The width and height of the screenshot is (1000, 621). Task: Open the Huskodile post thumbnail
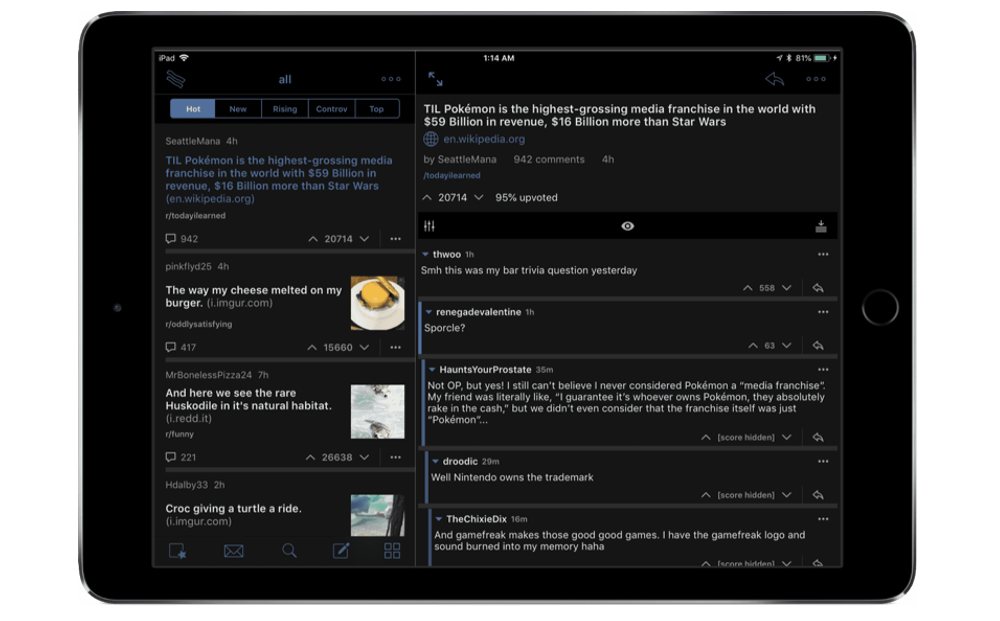(x=378, y=411)
